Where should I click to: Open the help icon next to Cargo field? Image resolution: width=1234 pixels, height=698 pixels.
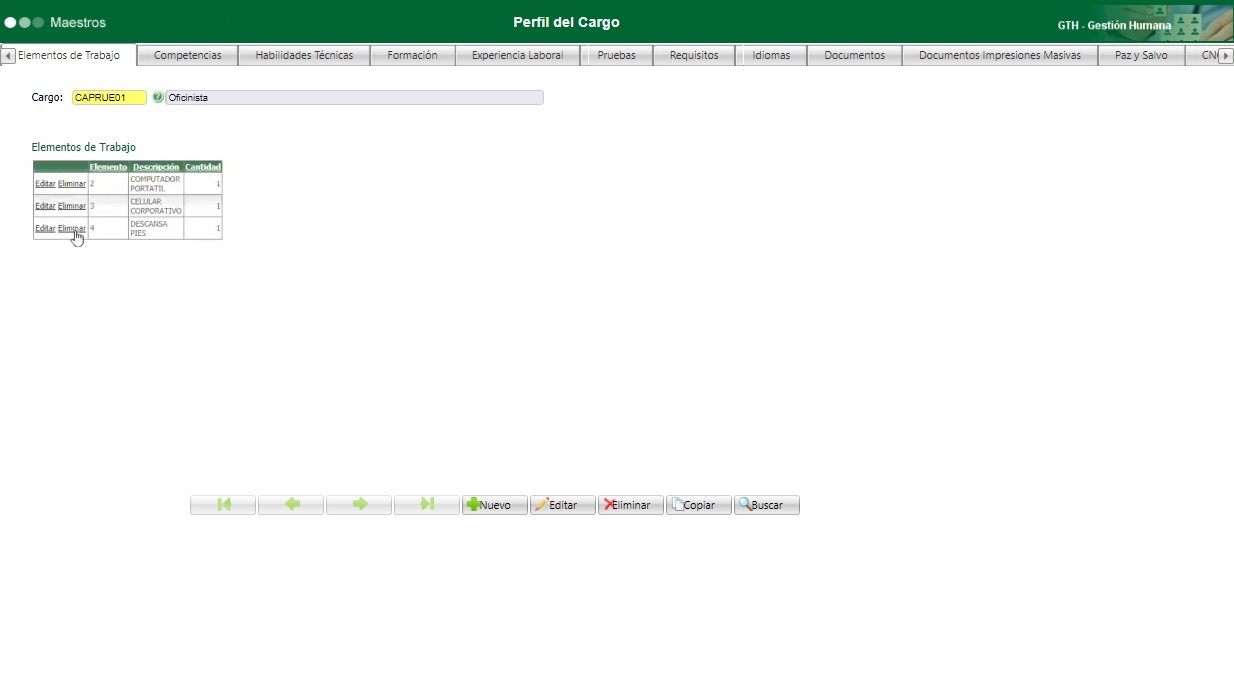pyautogui.click(x=157, y=98)
